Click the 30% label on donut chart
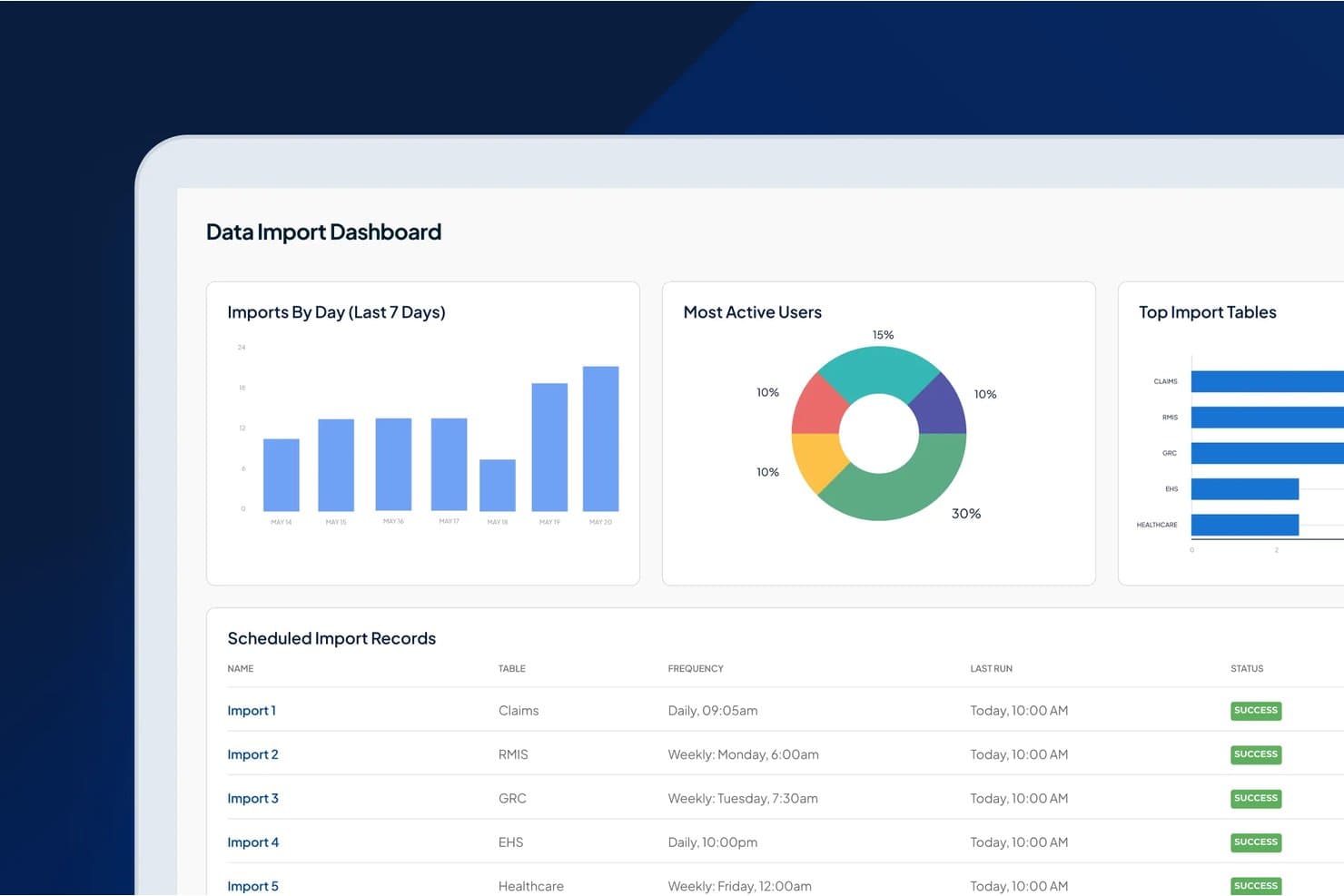The height and width of the screenshot is (896, 1344). (966, 514)
